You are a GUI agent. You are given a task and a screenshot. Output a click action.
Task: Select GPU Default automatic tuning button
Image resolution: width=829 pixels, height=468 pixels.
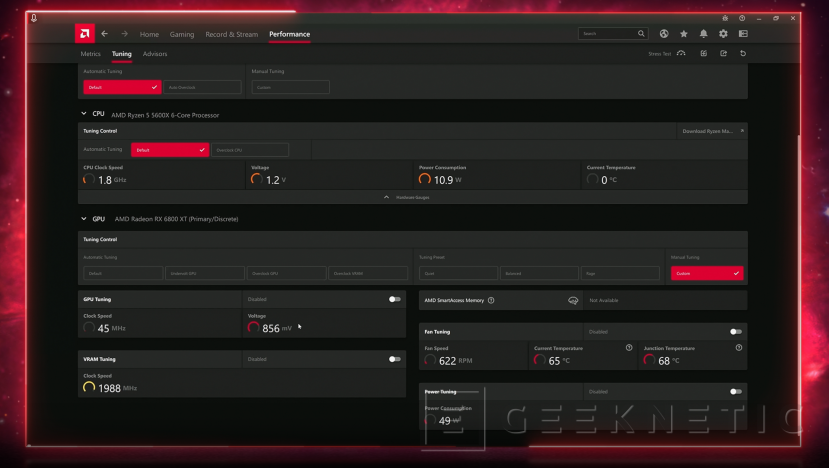pyautogui.click(x=123, y=273)
